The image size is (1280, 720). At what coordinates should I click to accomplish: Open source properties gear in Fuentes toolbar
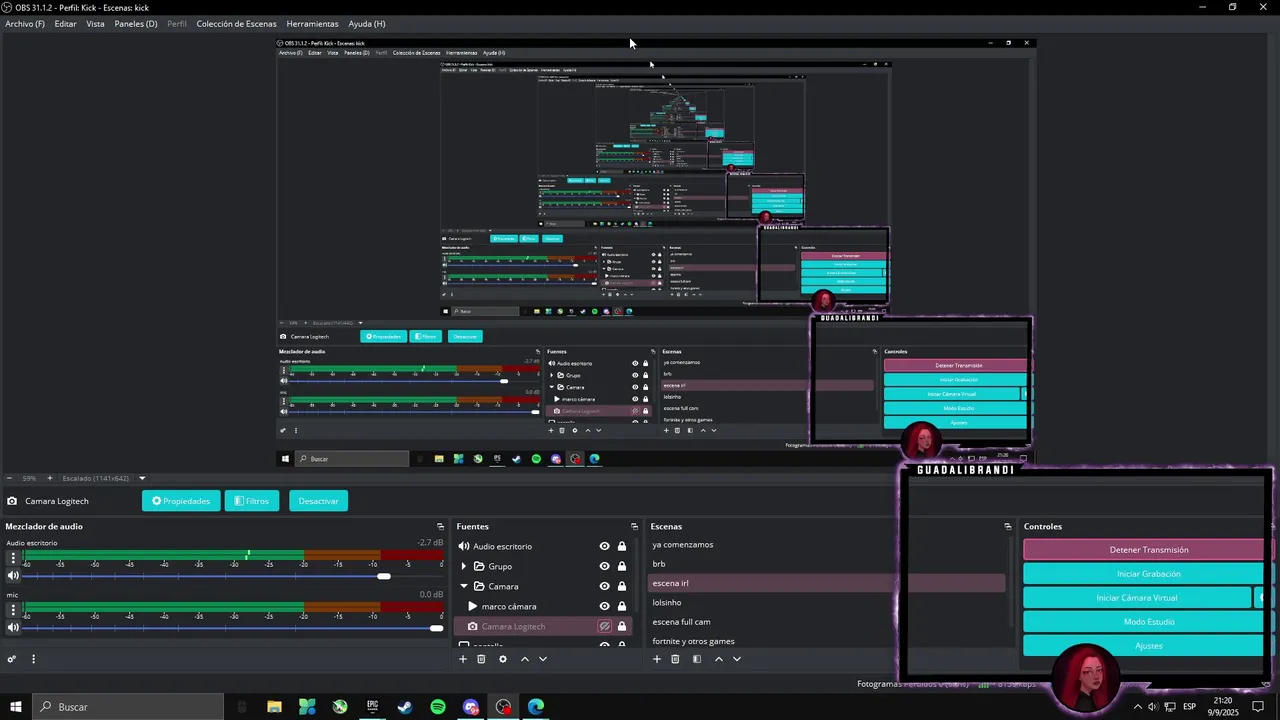tap(503, 659)
